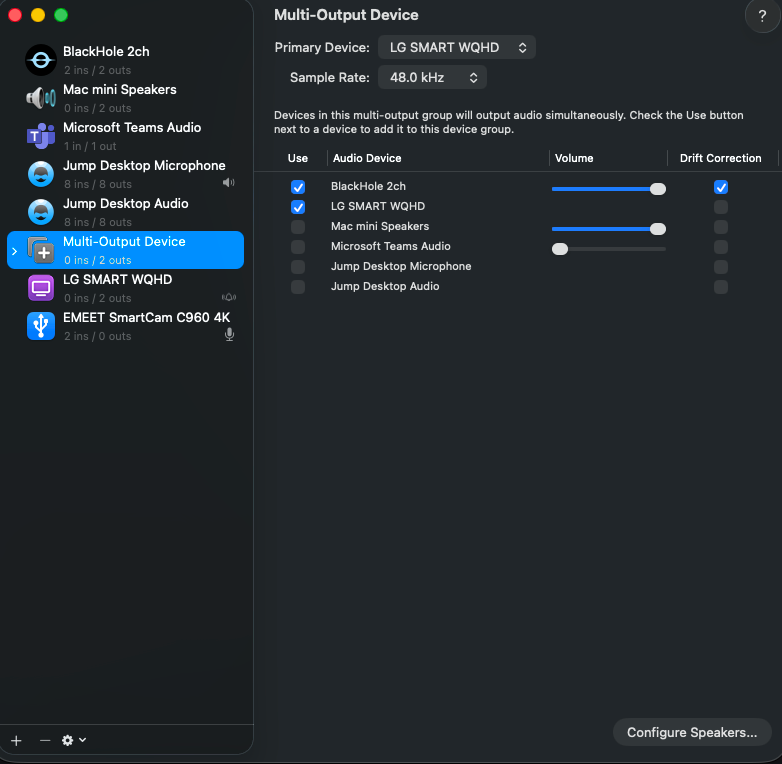
Task: Enable Drift Correction for Jump Desktop Audio
Action: coord(721,287)
